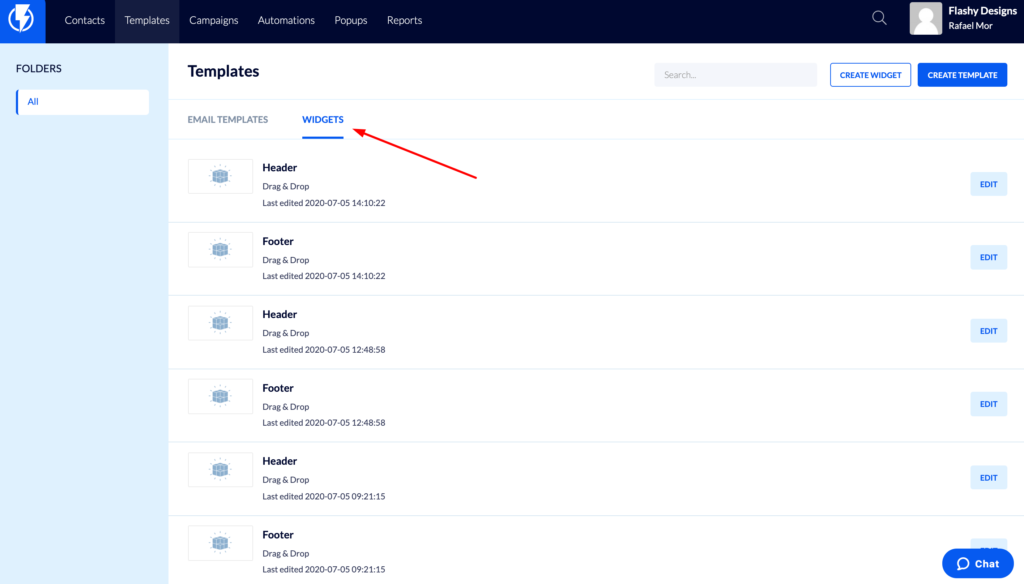Open Automations section

286,20
